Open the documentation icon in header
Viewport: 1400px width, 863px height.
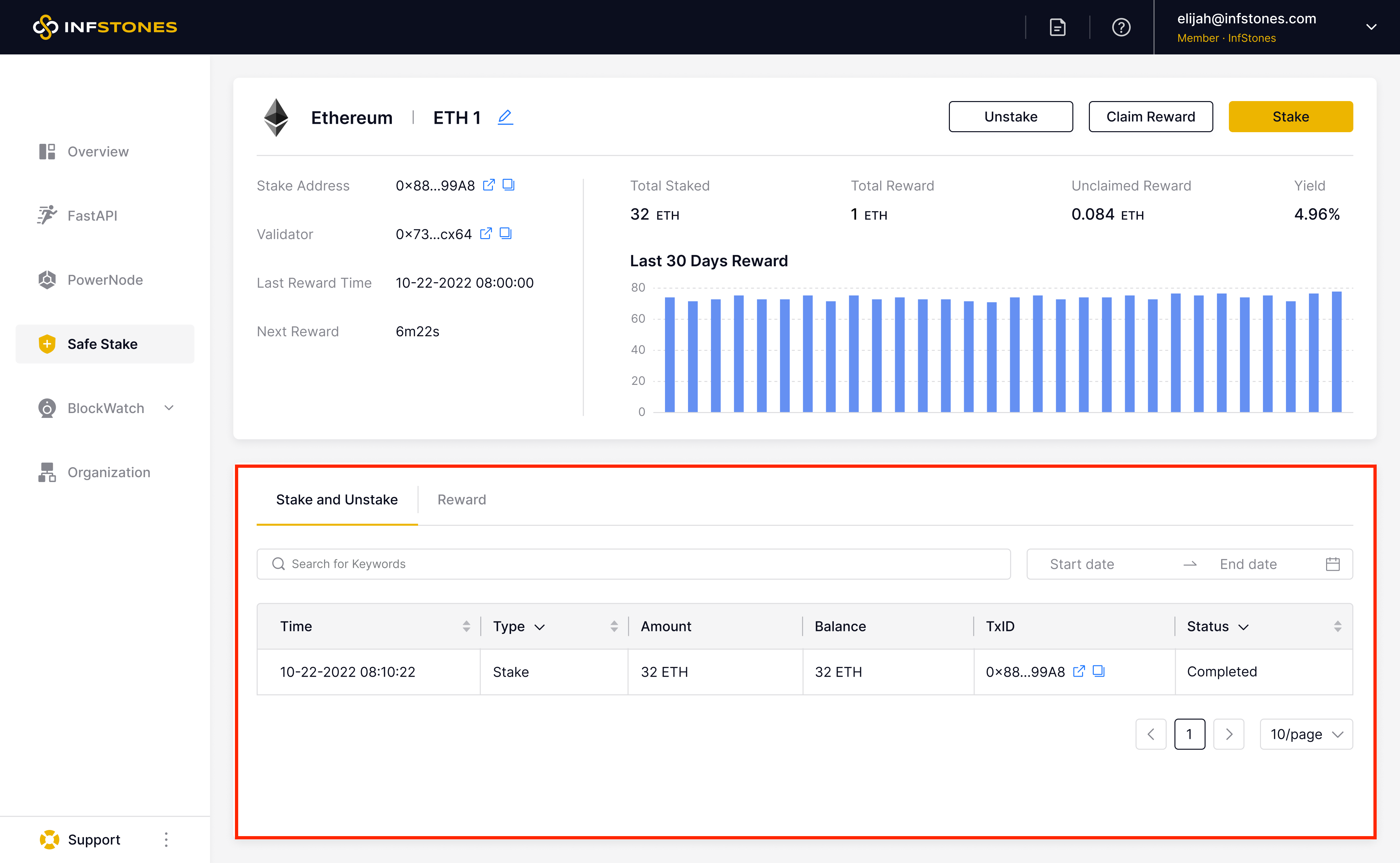coord(1057,28)
